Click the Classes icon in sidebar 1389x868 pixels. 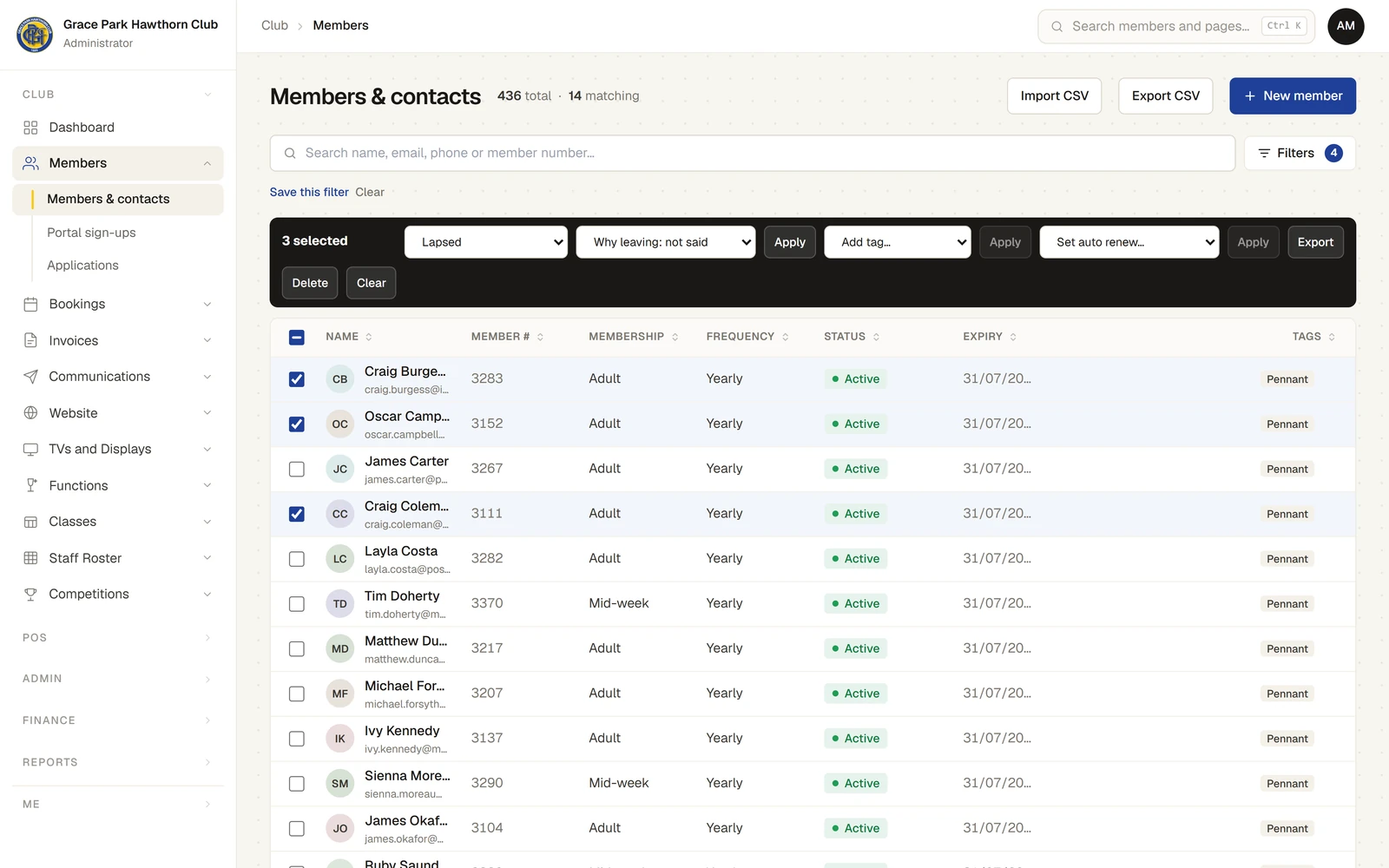(x=30, y=522)
